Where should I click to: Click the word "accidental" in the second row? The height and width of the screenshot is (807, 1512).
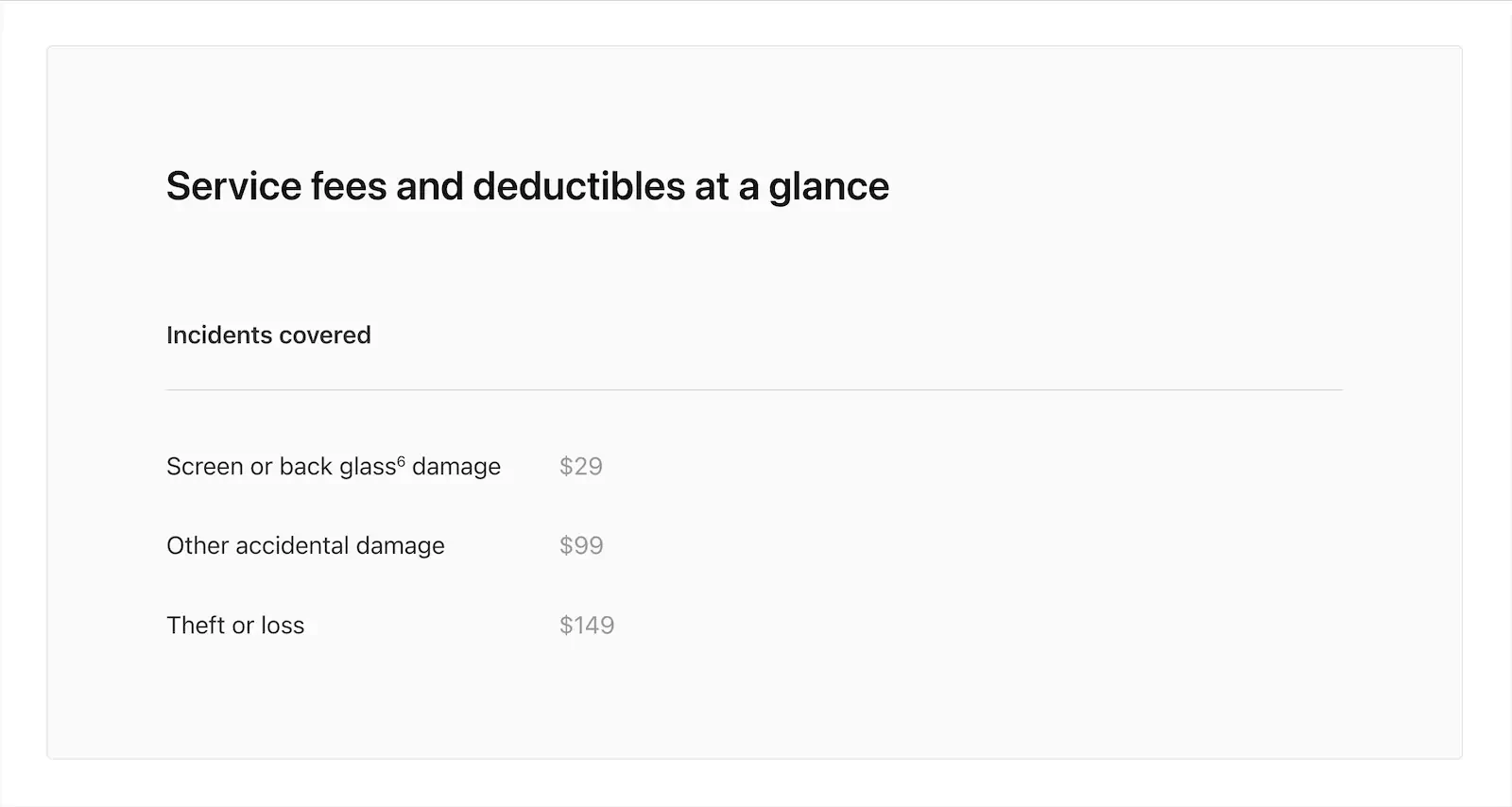pyautogui.click(x=292, y=546)
